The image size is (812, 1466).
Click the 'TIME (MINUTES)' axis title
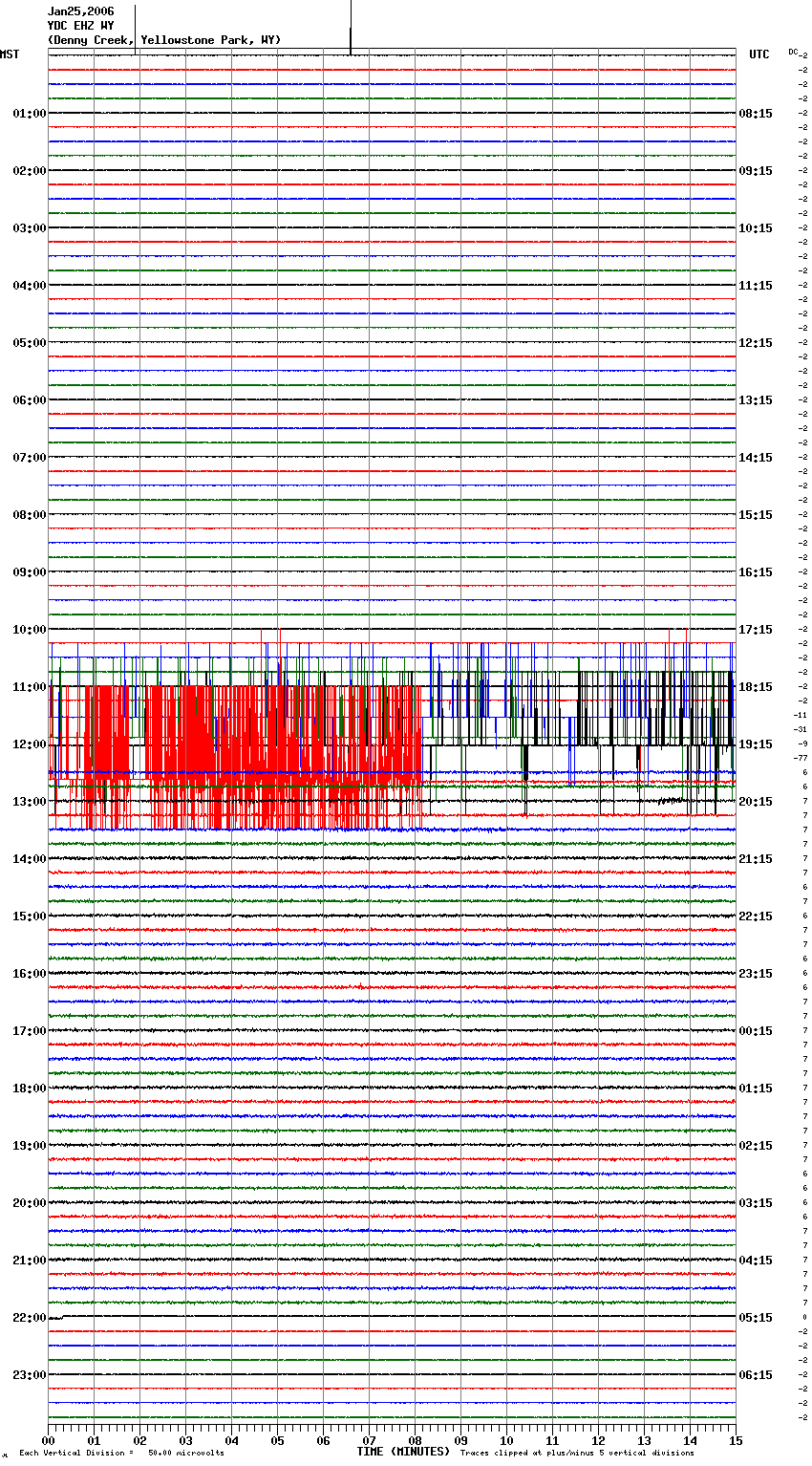click(402, 1452)
